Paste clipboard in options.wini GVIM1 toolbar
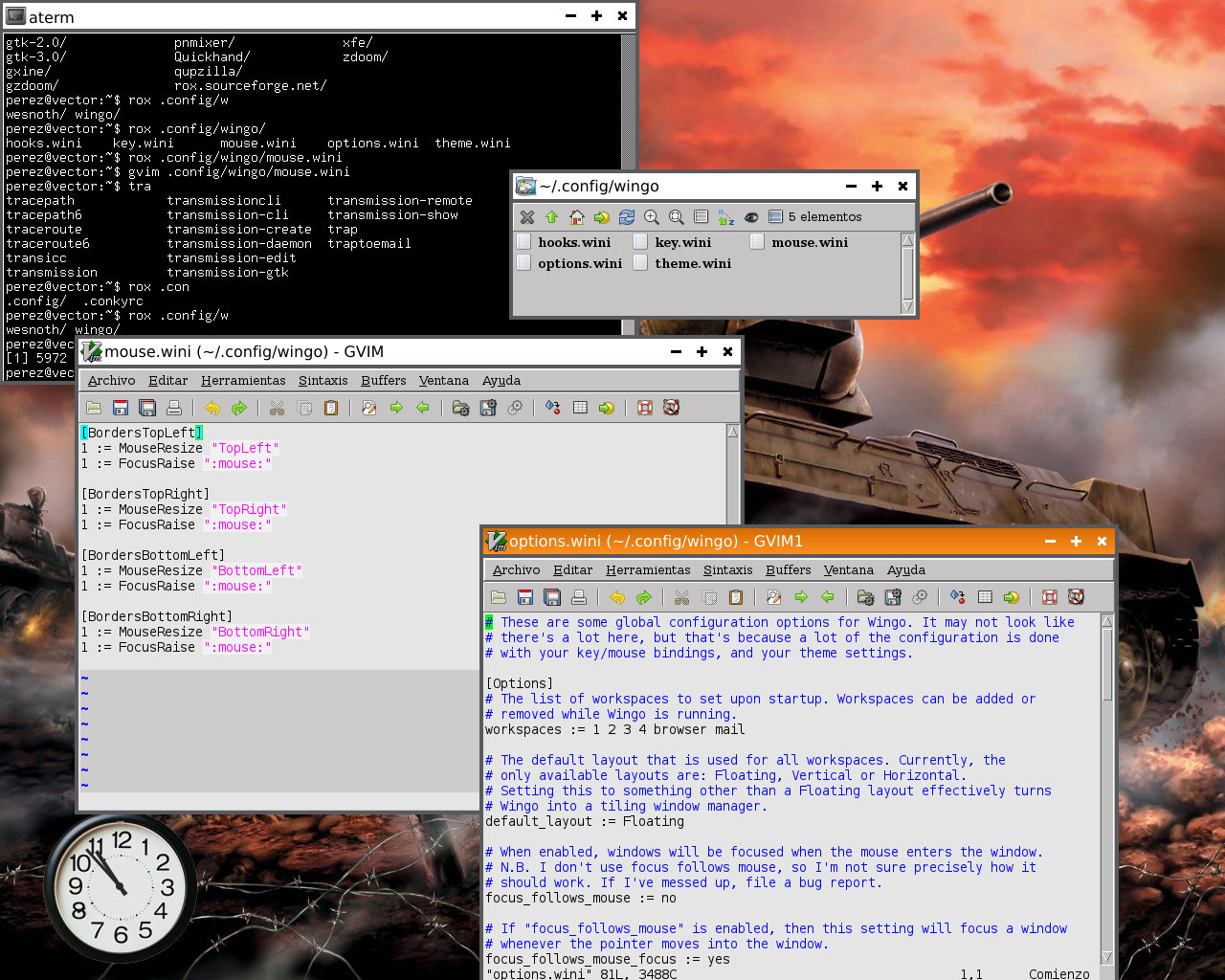The image size is (1225, 980). click(x=736, y=597)
